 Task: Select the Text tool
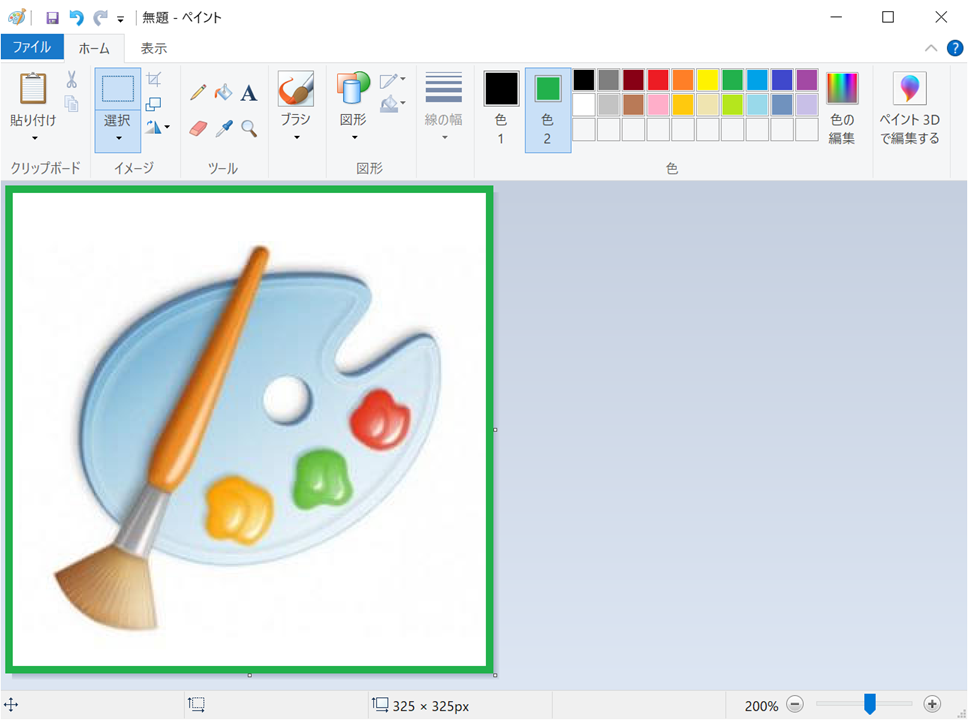point(249,93)
